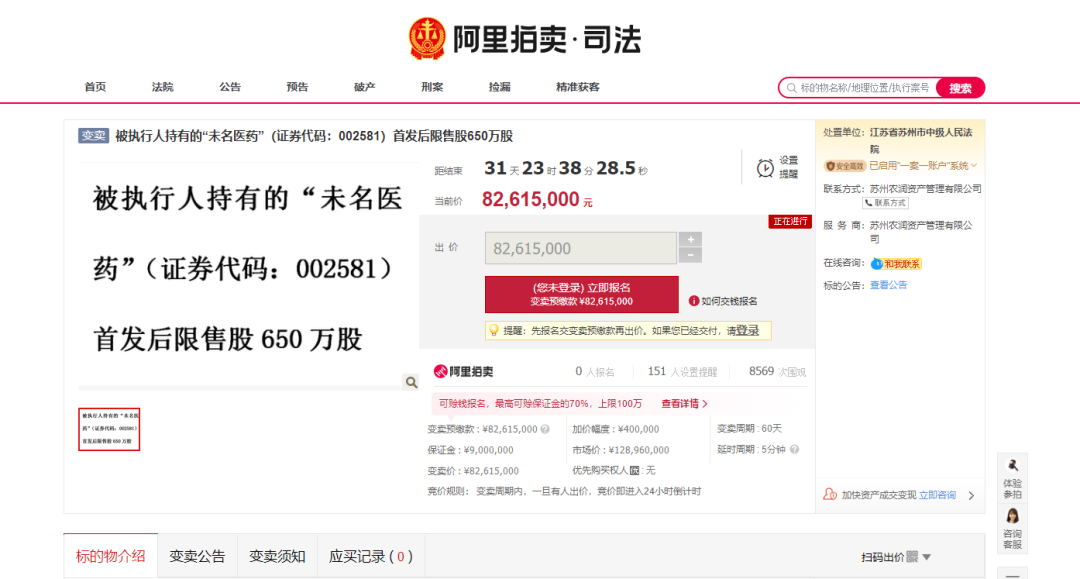The height and width of the screenshot is (579, 1080).
Task: Expand the 扫码出价 dropdown arrow
Action: pyautogui.click(x=926, y=557)
